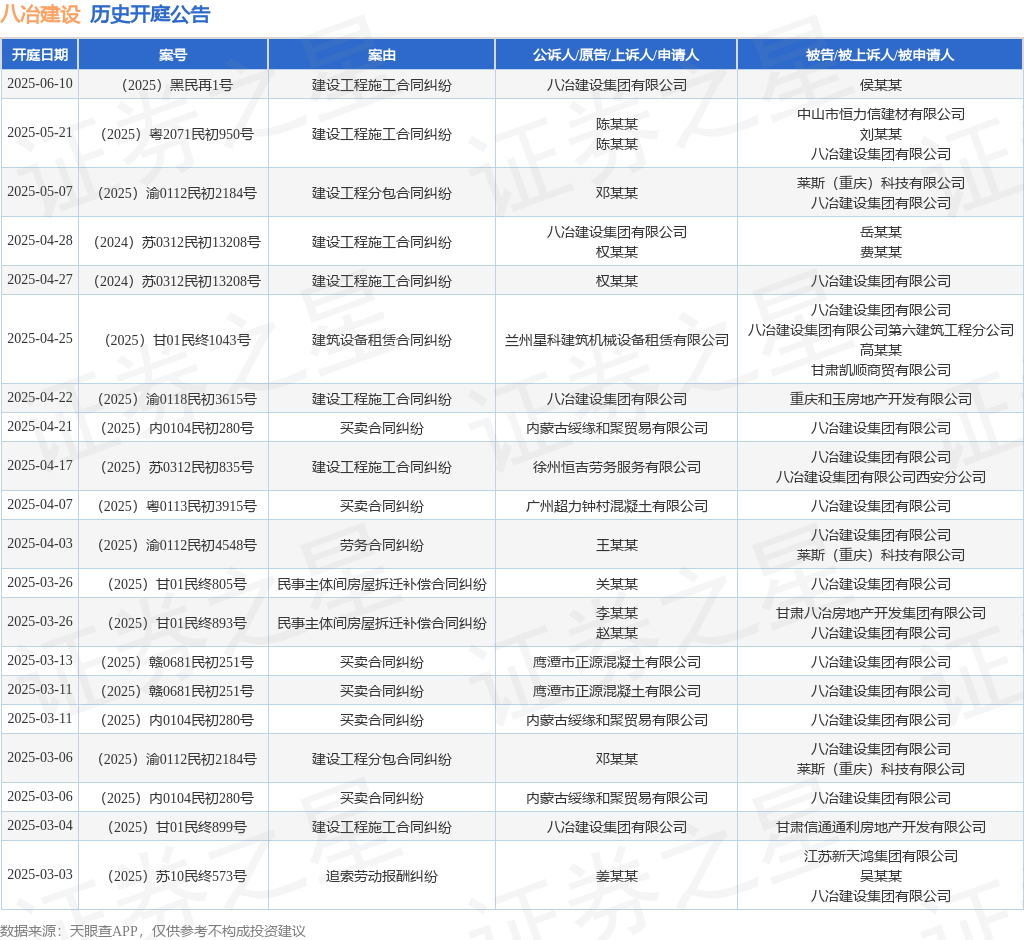The image size is (1024, 940).
Task: Click plaintiff 关某某
Action: pos(616,585)
